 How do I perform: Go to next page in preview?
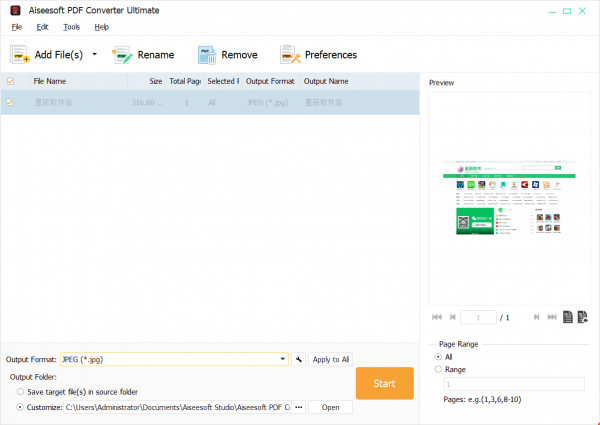[536, 317]
